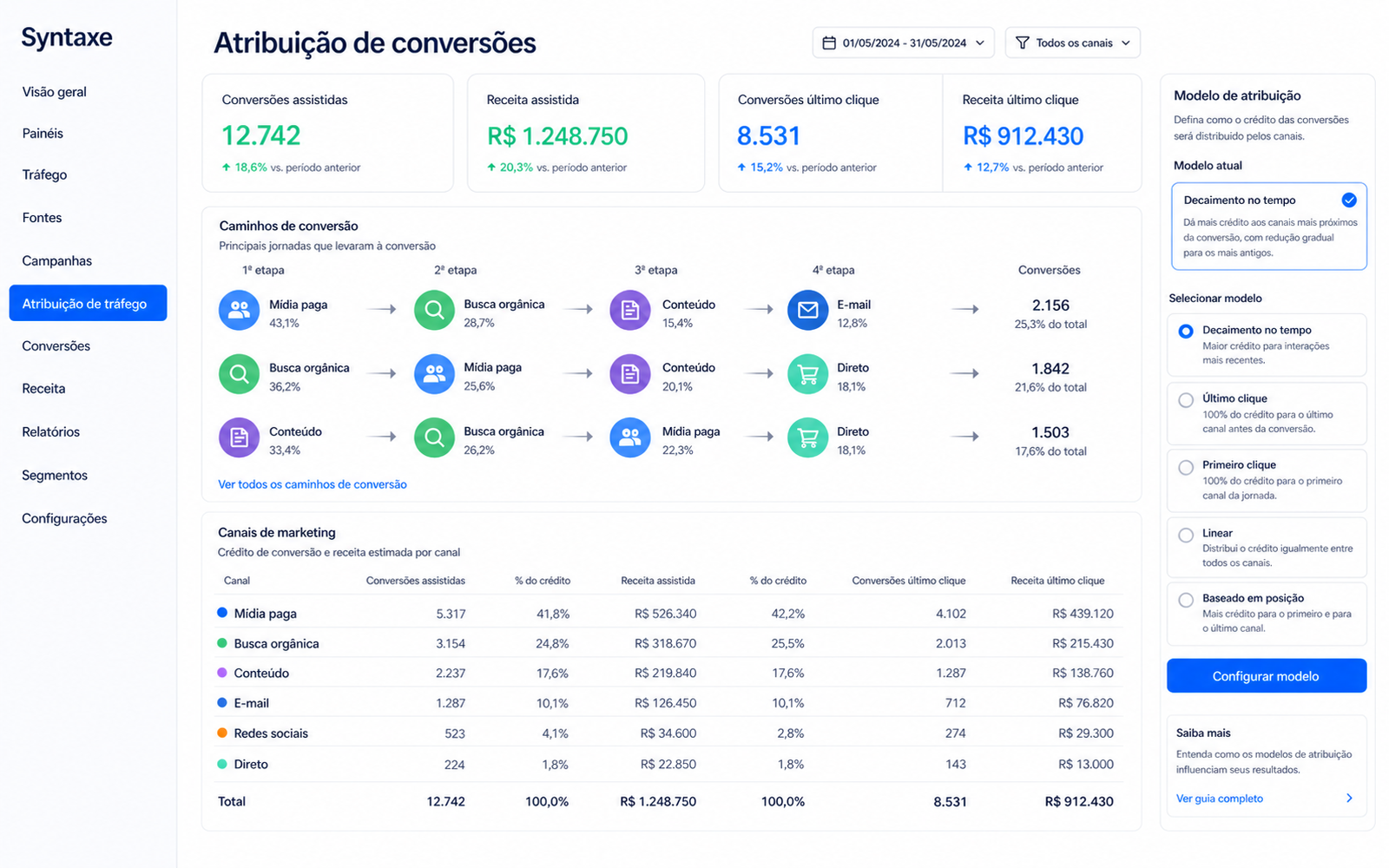The image size is (1389, 868).
Task: Click the Configurar modelo button
Action: (x=1267, y=676)
